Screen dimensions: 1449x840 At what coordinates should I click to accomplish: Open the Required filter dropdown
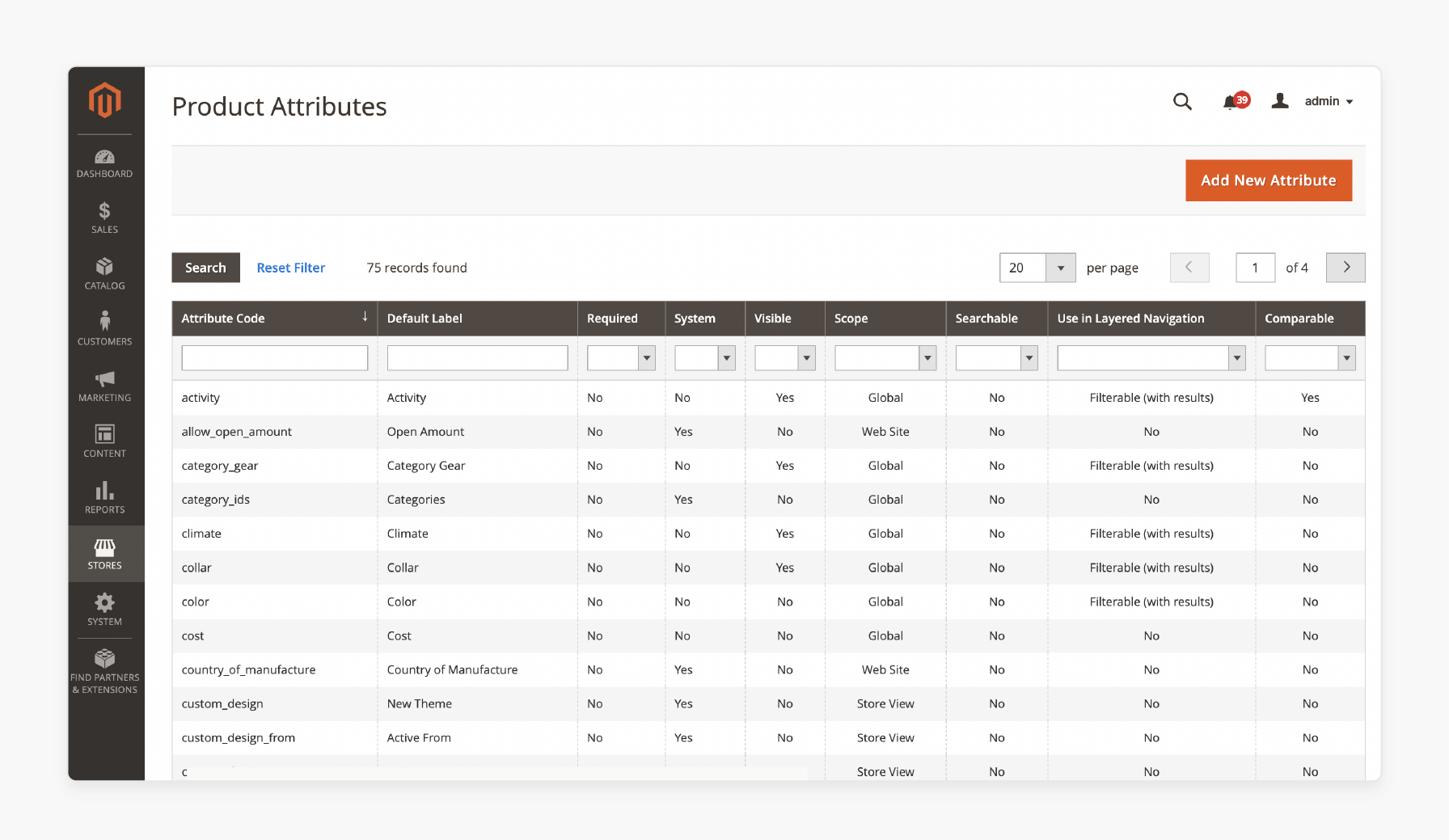click(x=621, y=358)
